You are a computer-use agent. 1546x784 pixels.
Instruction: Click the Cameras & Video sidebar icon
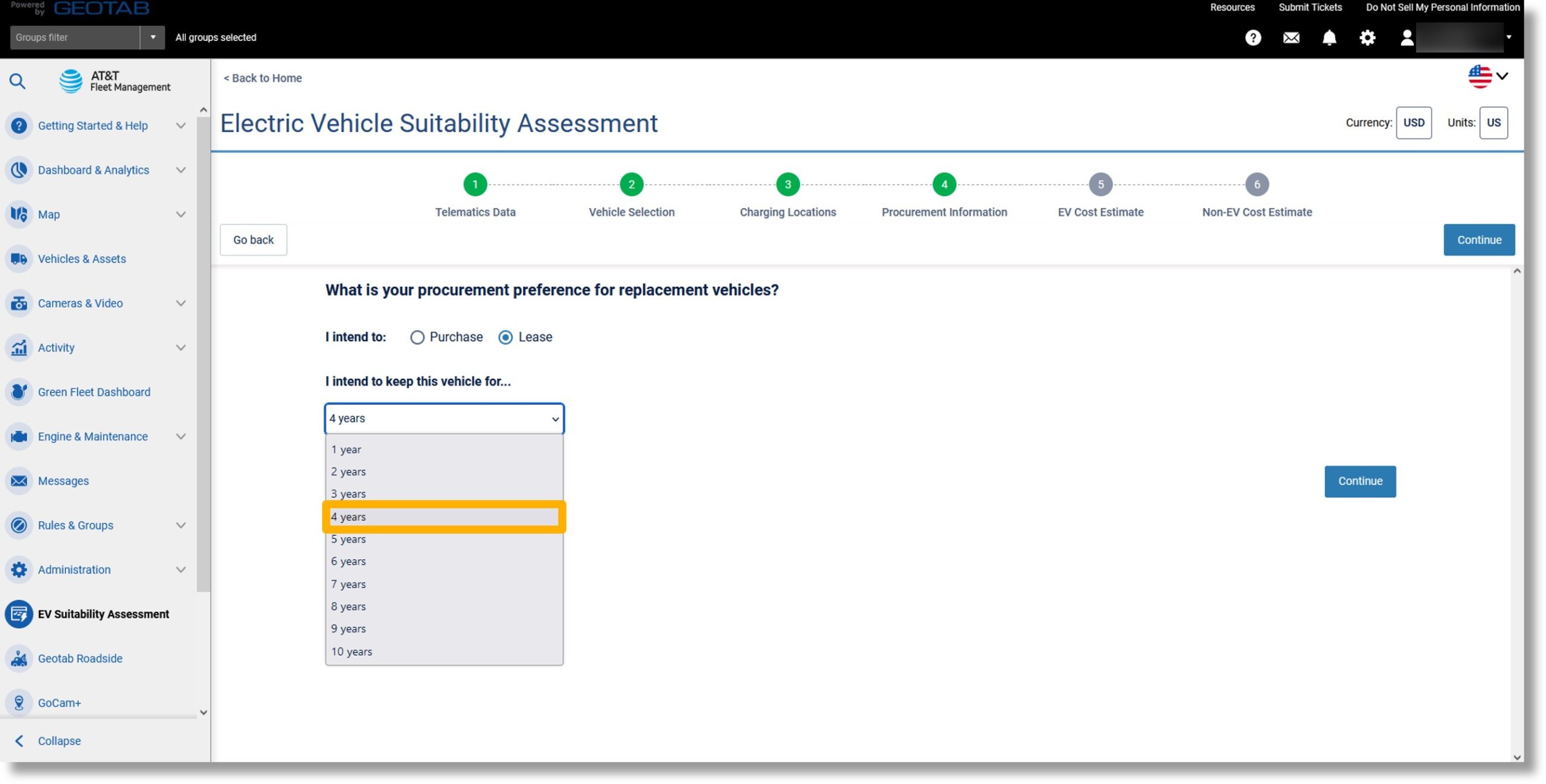[18, 303]
